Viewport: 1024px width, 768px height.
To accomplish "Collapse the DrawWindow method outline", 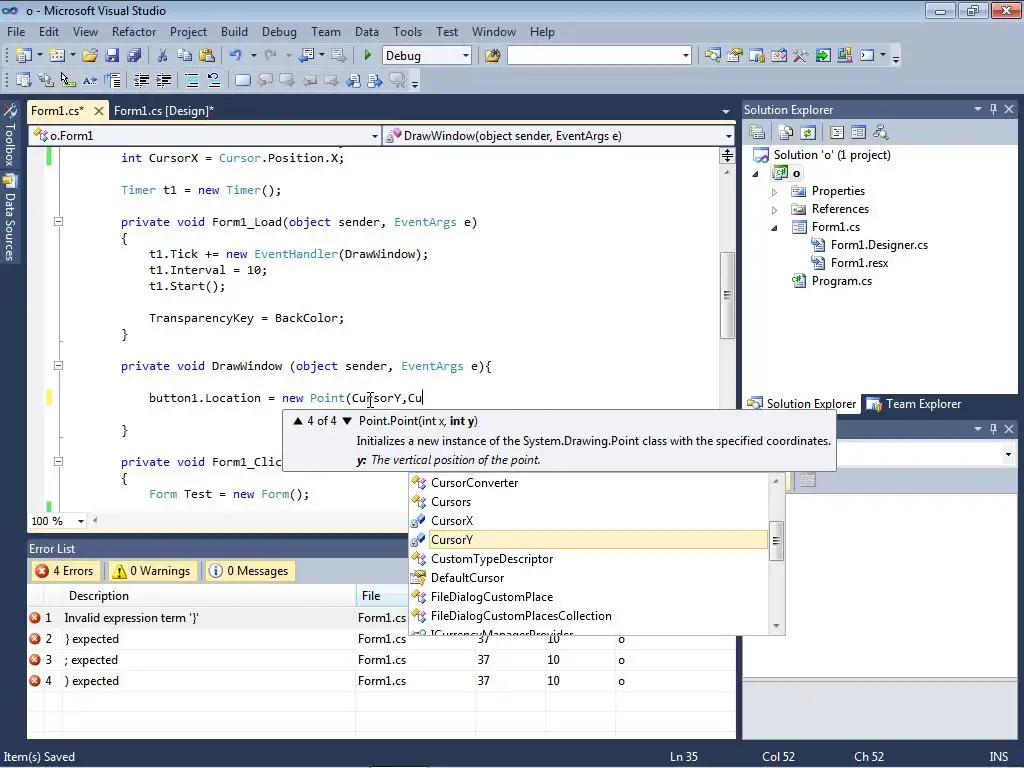I will point(58,366).
